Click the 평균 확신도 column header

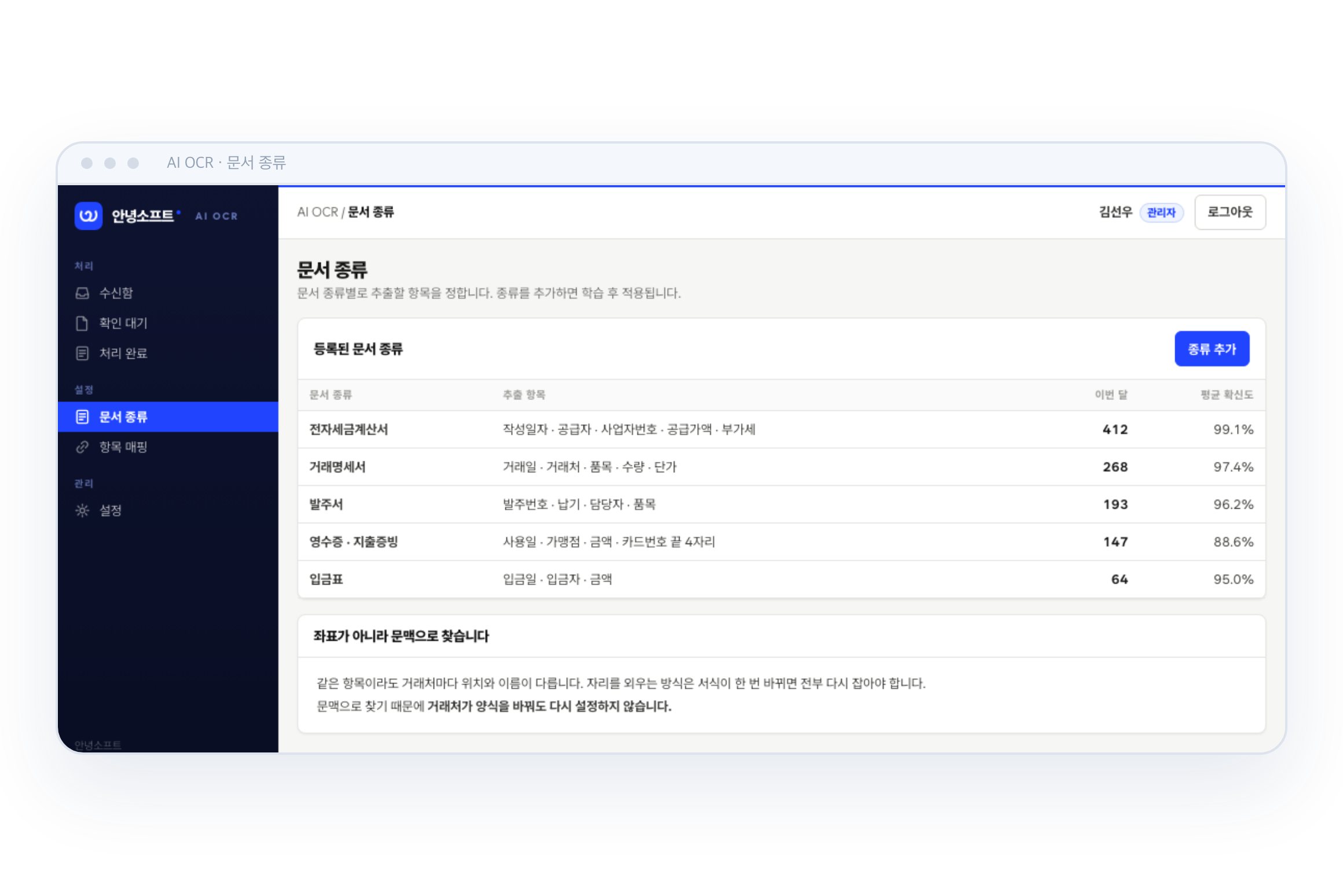click(1227, 395)
